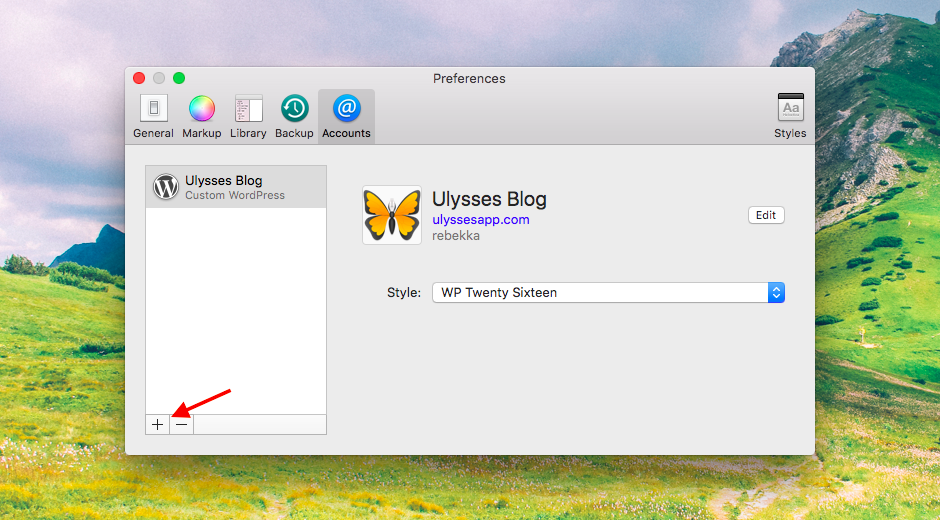Click the butterfly Ulysses account icon
The width and height of the screenshot is (940, 520).
click(x=392, y=215)
